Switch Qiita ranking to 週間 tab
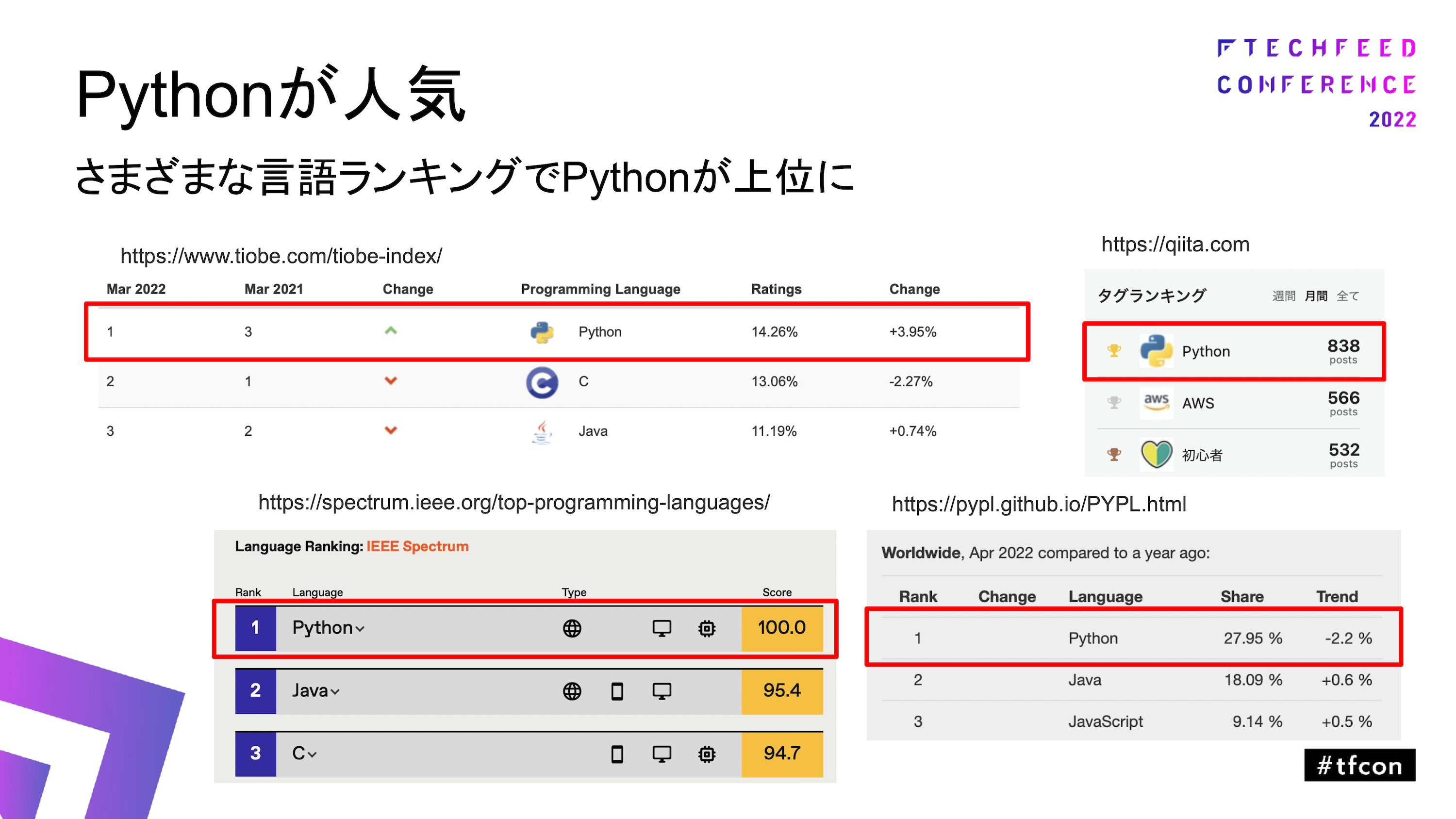The width and height of the screenshot is (1456, 819). (x=1284, y=296)
